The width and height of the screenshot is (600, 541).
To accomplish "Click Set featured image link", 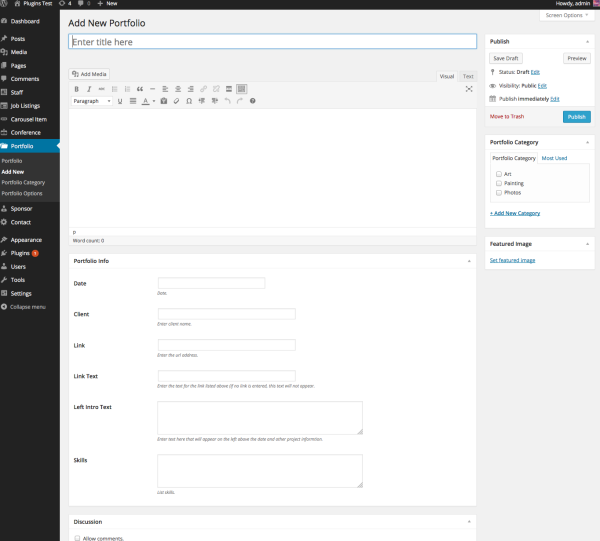I will pos(512,260).
